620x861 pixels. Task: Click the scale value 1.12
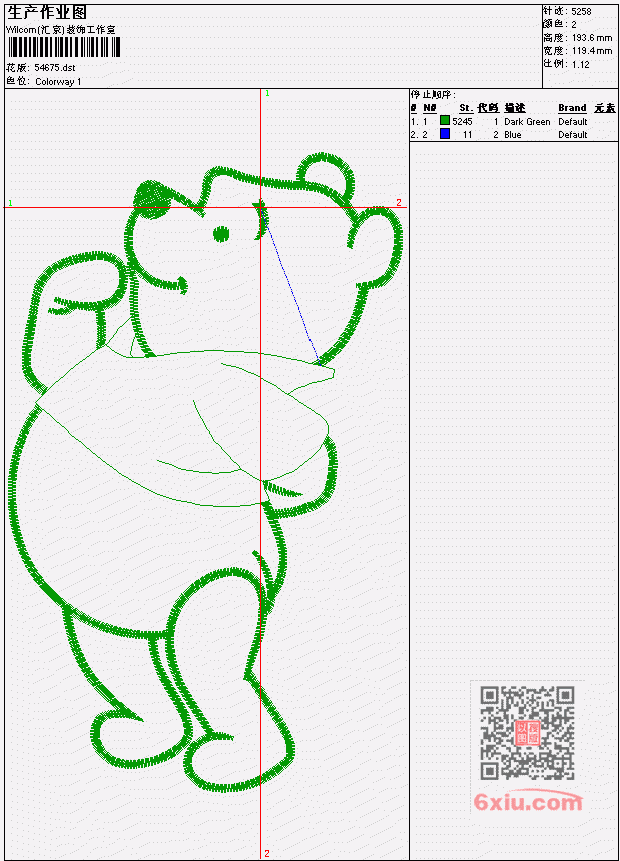[x=580, y=64]
